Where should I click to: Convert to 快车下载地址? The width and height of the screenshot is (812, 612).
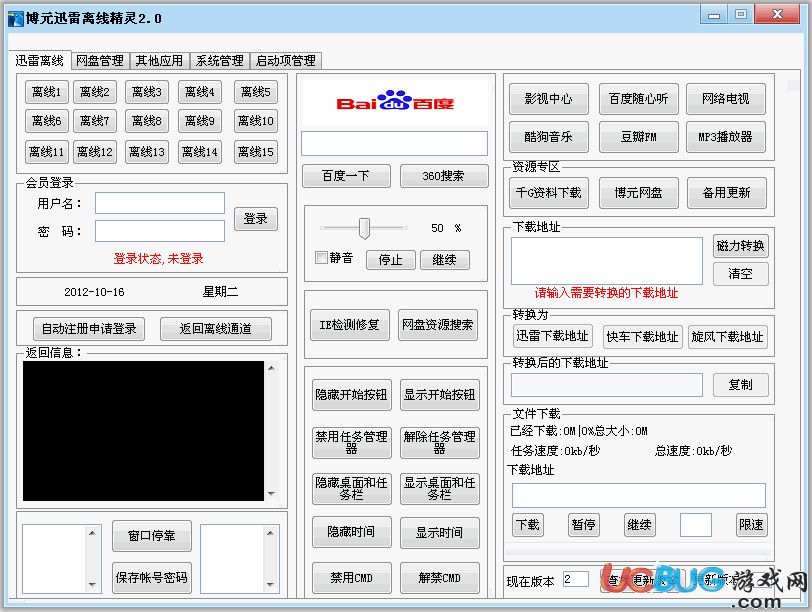642,337
